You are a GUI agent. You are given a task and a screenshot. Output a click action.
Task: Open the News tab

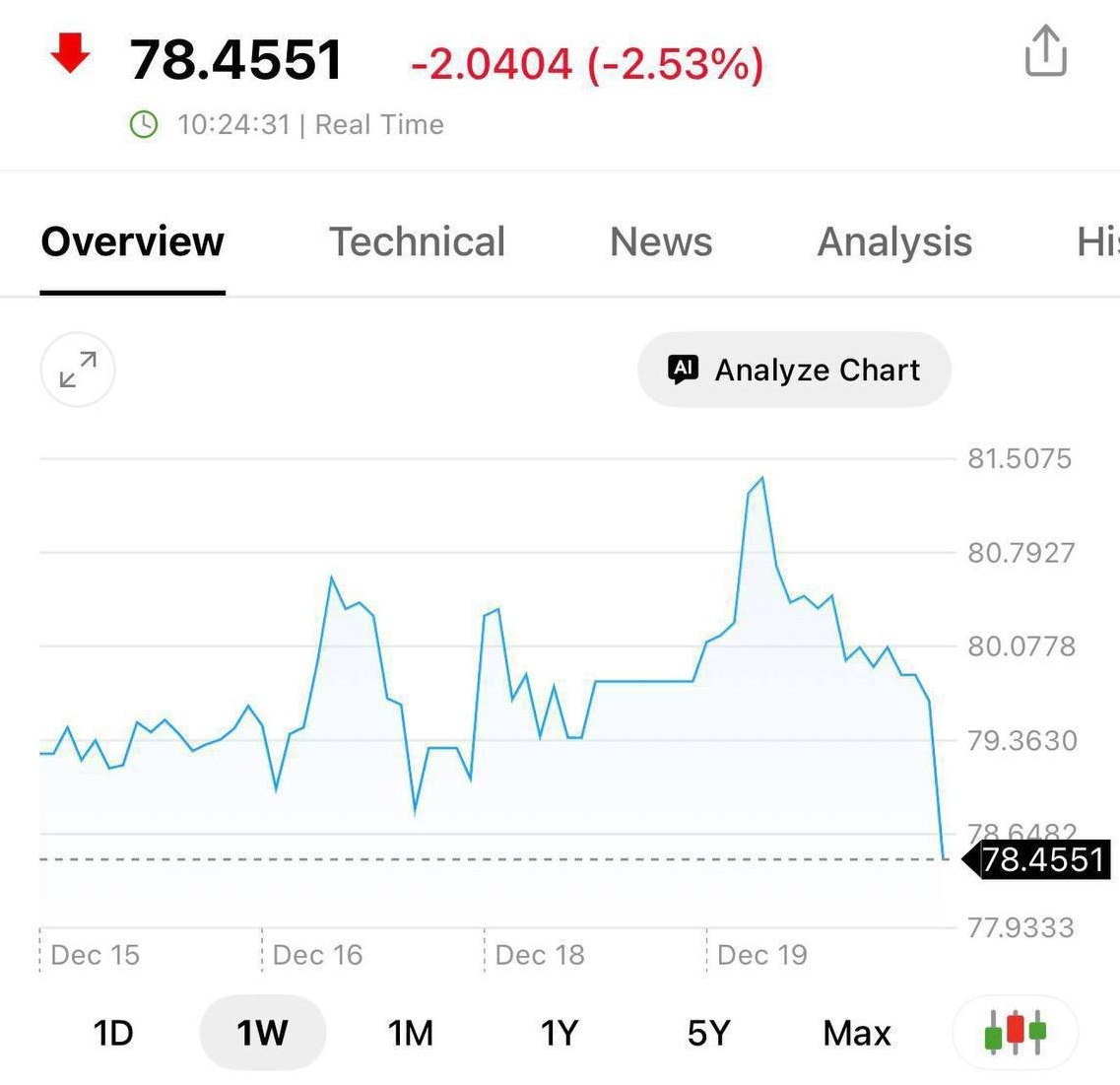click(x=661, y=242)
